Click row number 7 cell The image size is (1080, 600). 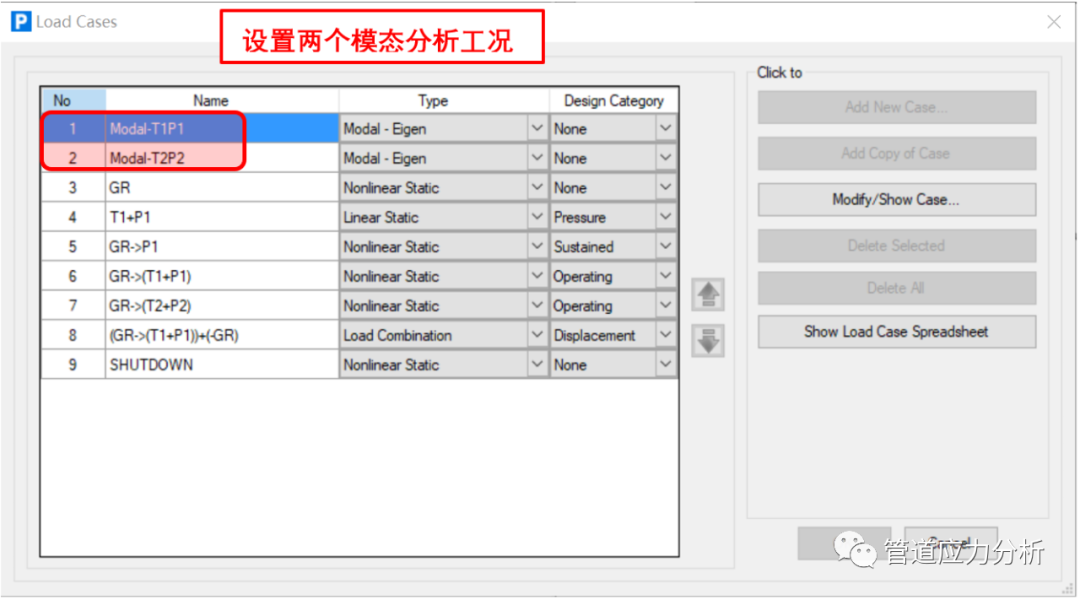click(73, 306)
